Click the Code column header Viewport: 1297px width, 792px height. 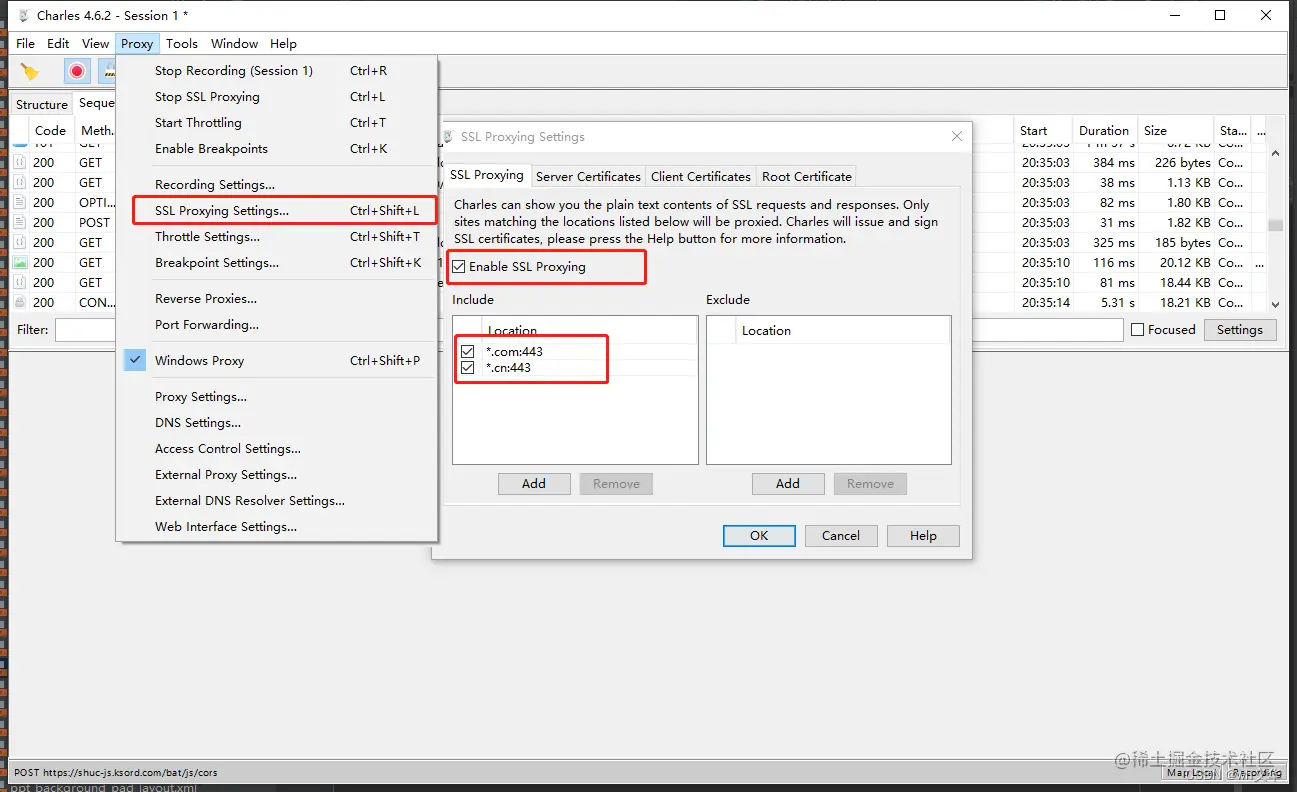click(50, 130)
